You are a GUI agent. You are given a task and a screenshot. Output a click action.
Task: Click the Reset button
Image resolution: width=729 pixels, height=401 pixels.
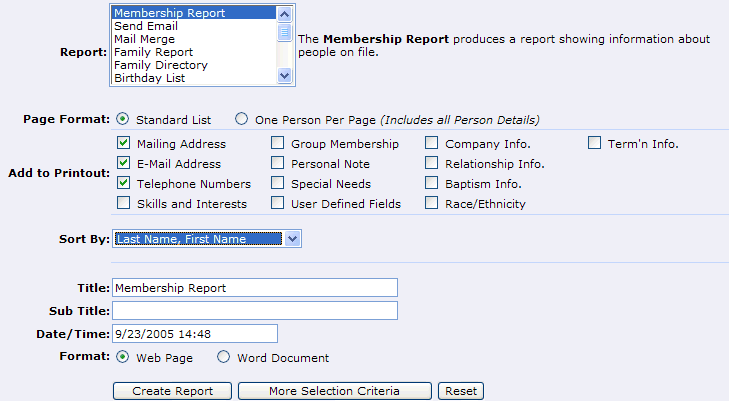[459, 391]
